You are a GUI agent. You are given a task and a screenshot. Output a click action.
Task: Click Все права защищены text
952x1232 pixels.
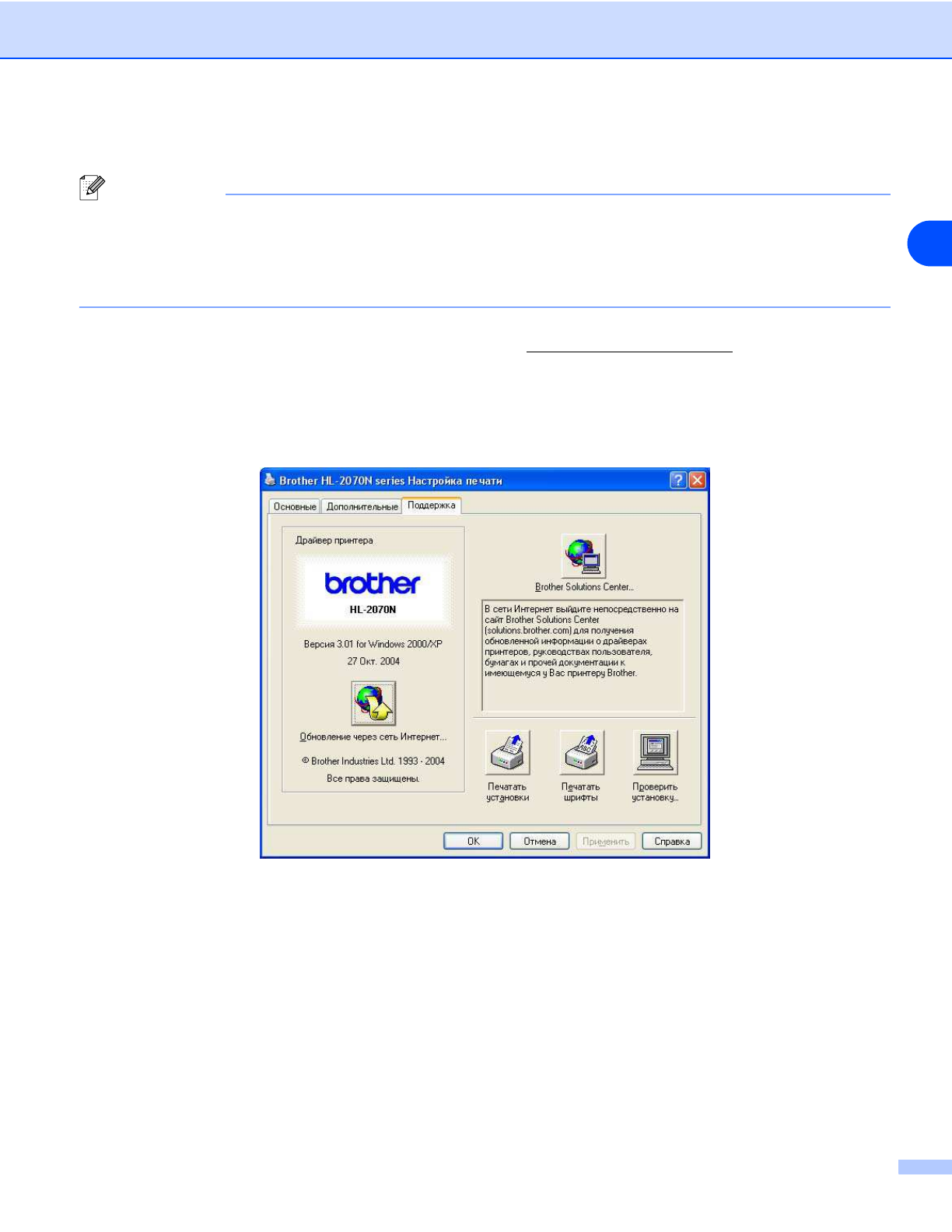(373, 778)
